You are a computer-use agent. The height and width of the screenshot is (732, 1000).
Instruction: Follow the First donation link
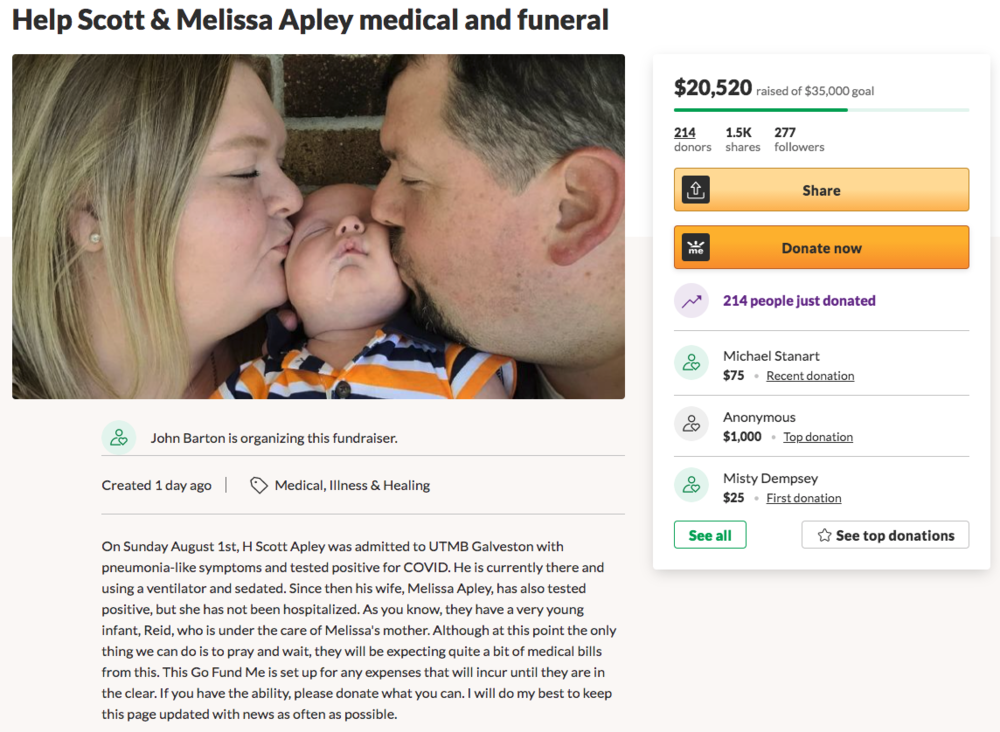(803, 498)
